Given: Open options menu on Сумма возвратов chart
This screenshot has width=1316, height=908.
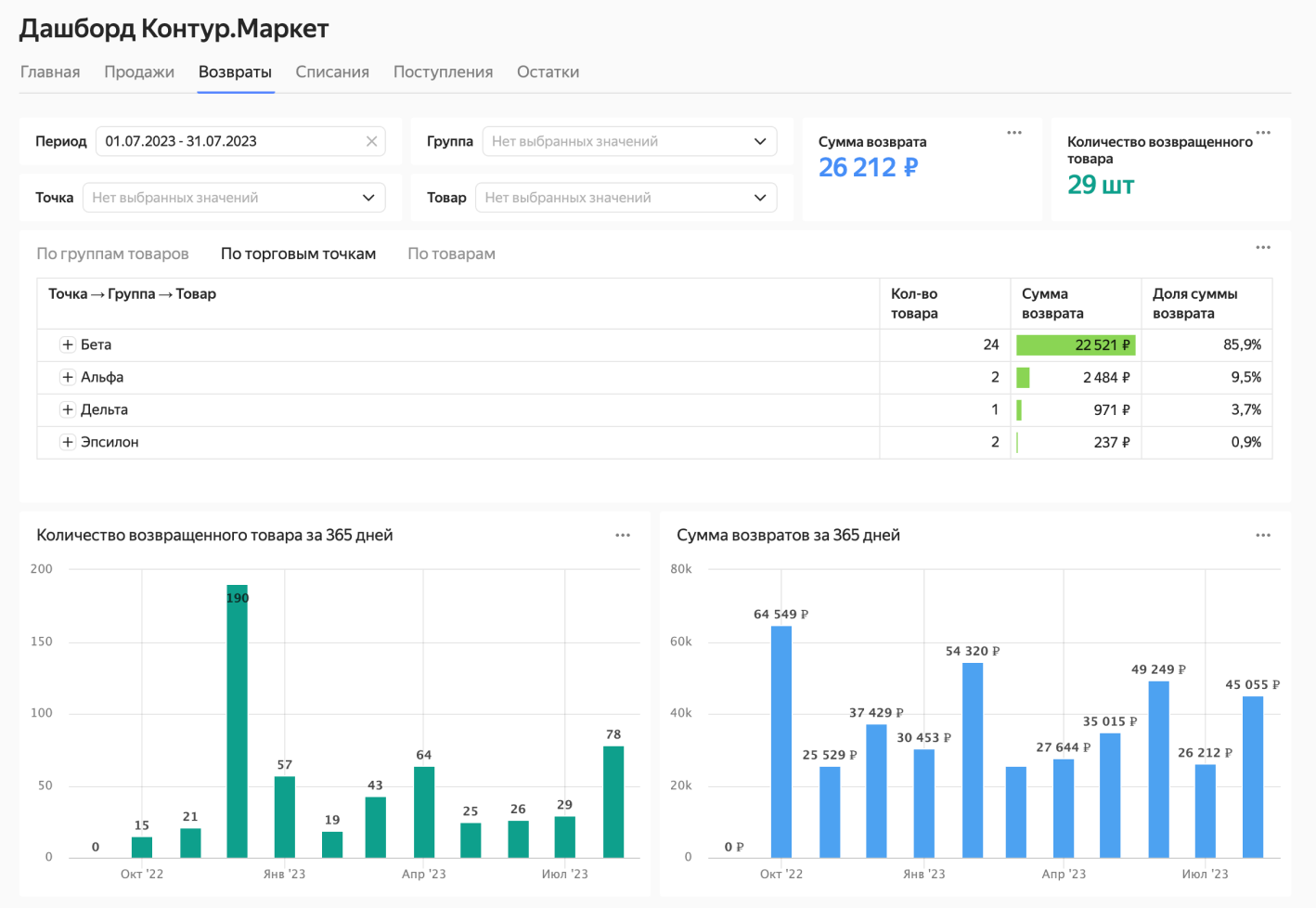Looking at the screenshot, I should (1263, 535).
